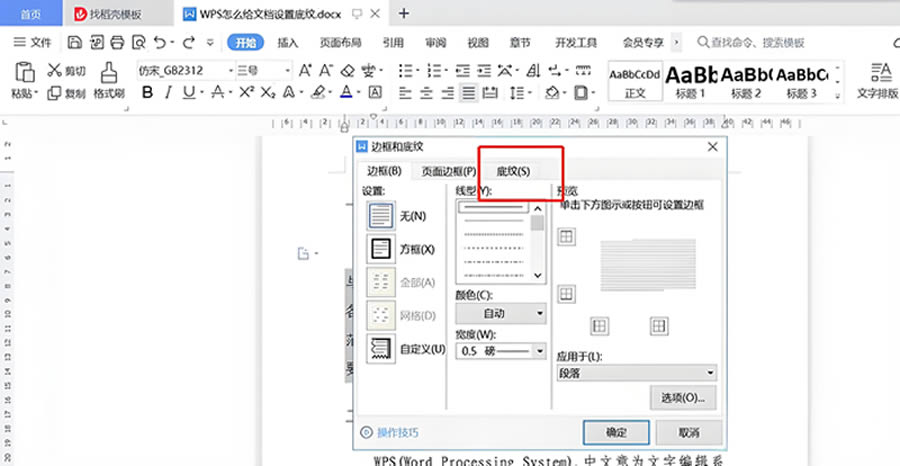Click the Justify alignment icon
This screenshot has height=466, width=900.
coord(469,92)
